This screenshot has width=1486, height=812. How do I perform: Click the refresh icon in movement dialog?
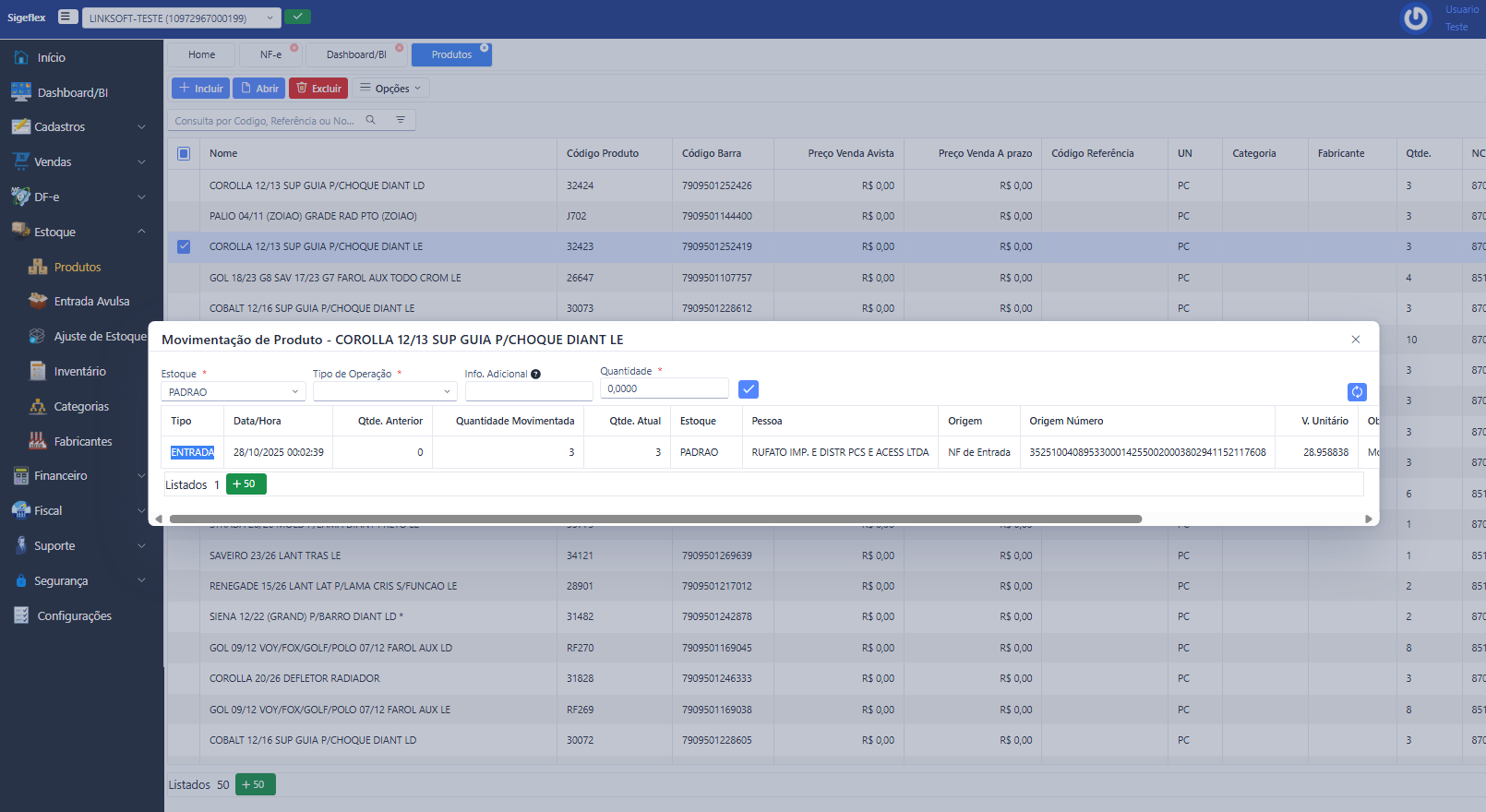pyautogui.click(x=1356, y=392)
